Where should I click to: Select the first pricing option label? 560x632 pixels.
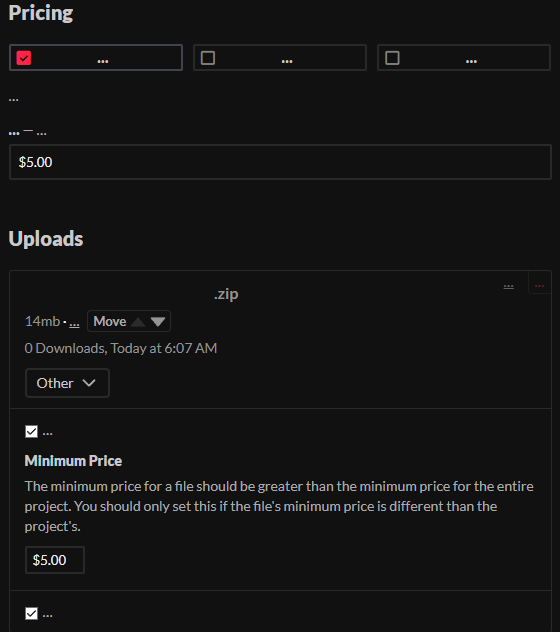click(x=103, y=61)
